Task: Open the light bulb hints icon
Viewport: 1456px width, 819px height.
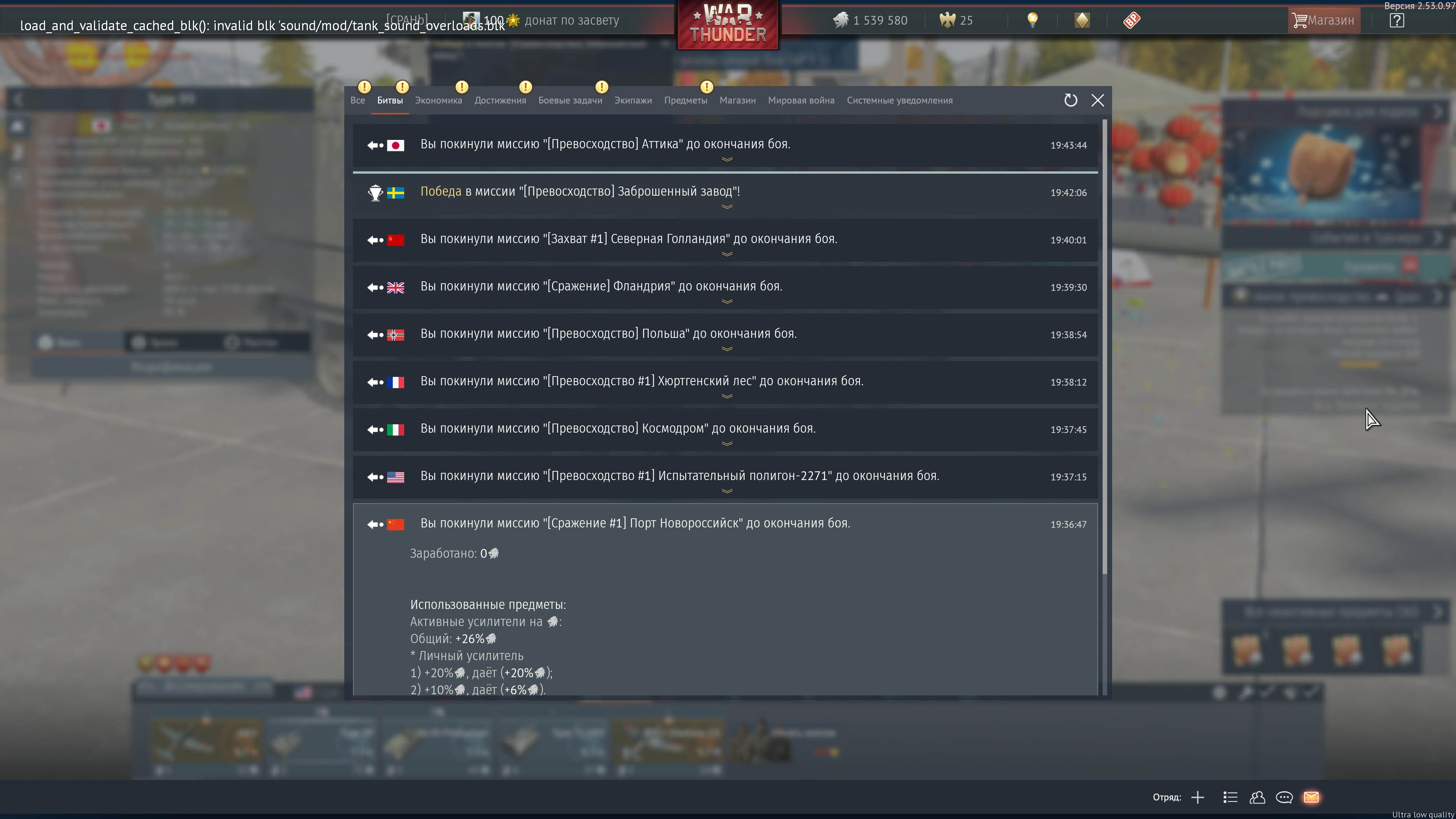Action: click(x=1032, y=20)
